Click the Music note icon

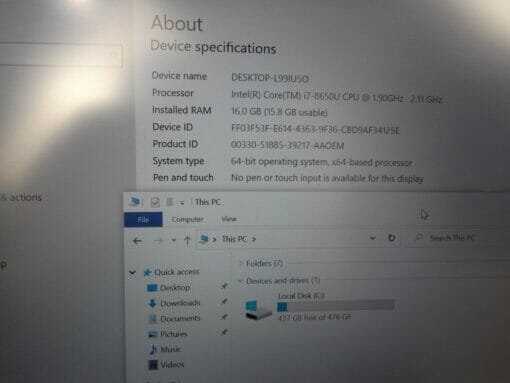(x=153, y=349)
